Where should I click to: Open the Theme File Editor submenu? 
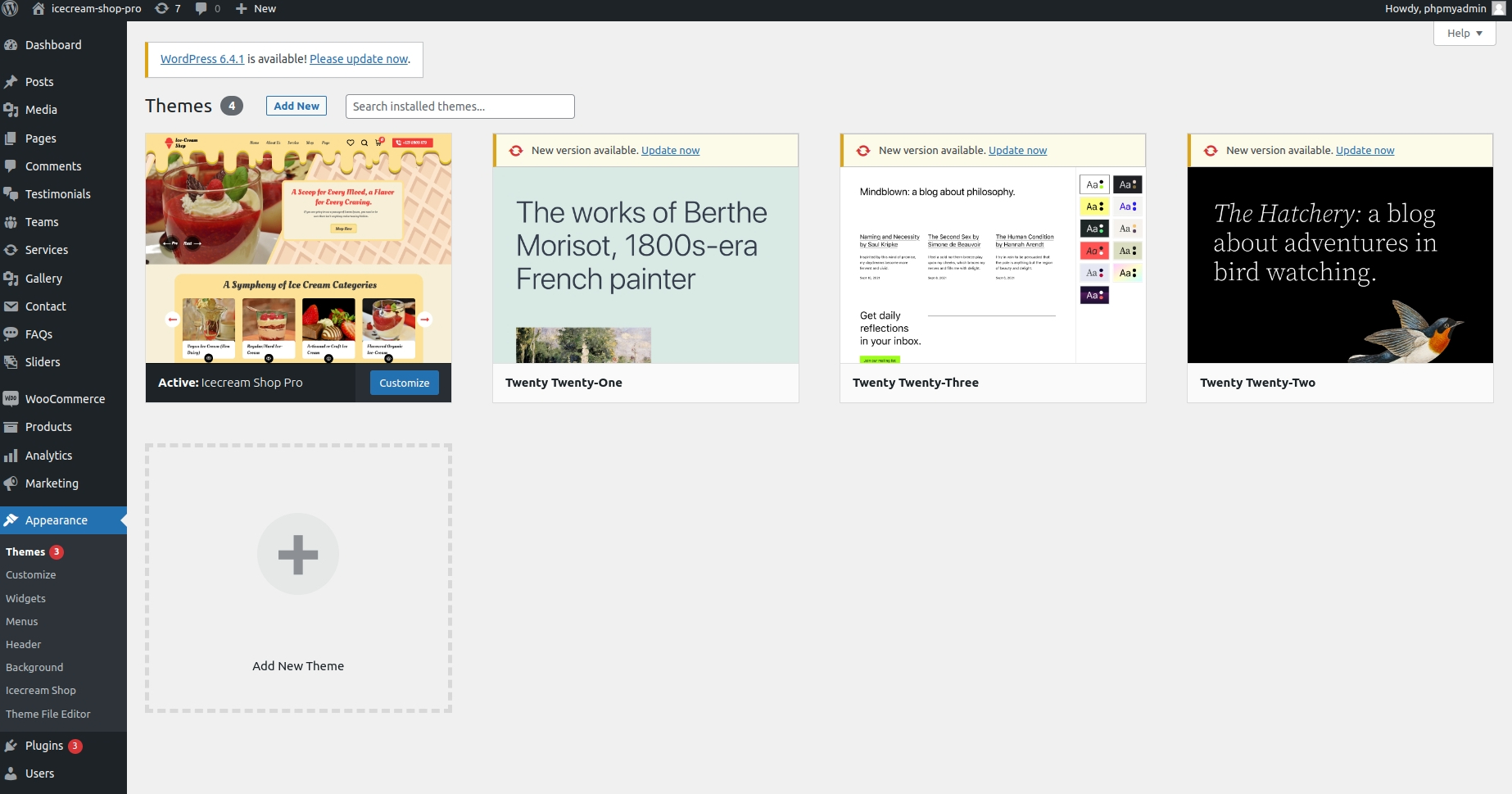[48, 715]
